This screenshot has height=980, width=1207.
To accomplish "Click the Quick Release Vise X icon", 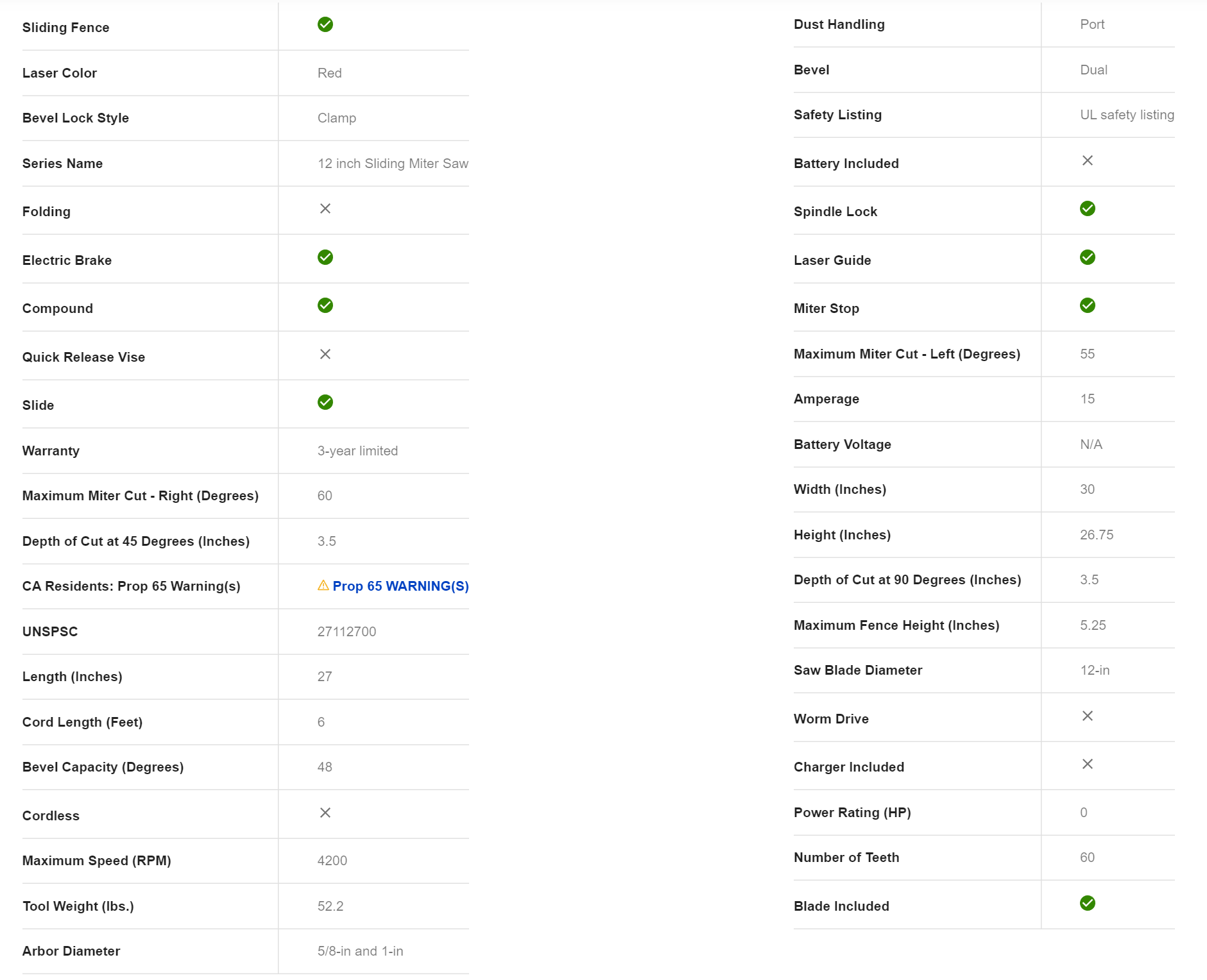I will click(x=325, y=354).
